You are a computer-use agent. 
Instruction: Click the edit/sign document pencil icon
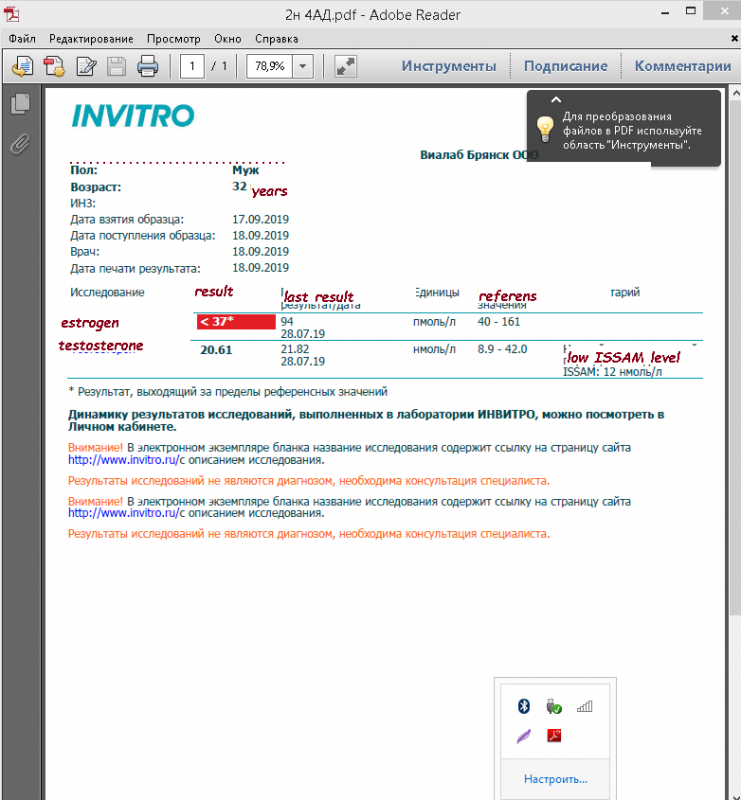pyautogui.click(x=86, y=66)
